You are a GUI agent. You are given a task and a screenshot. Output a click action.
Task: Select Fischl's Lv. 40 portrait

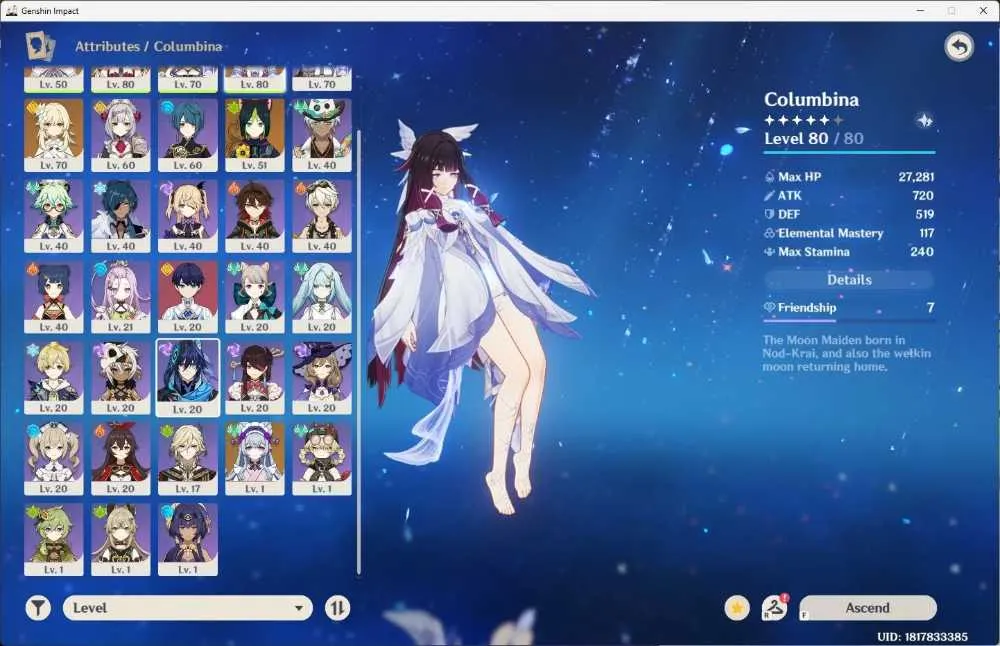point(188,216)
